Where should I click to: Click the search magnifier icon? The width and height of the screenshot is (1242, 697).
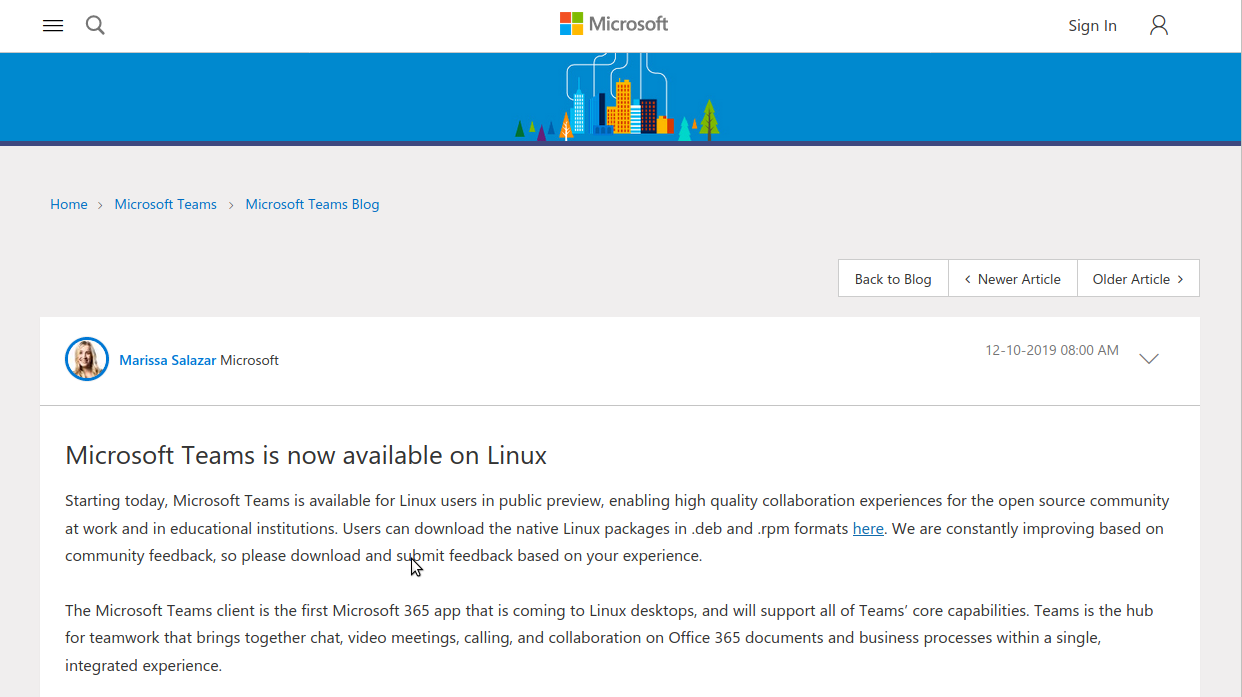(x=95, y=26)
